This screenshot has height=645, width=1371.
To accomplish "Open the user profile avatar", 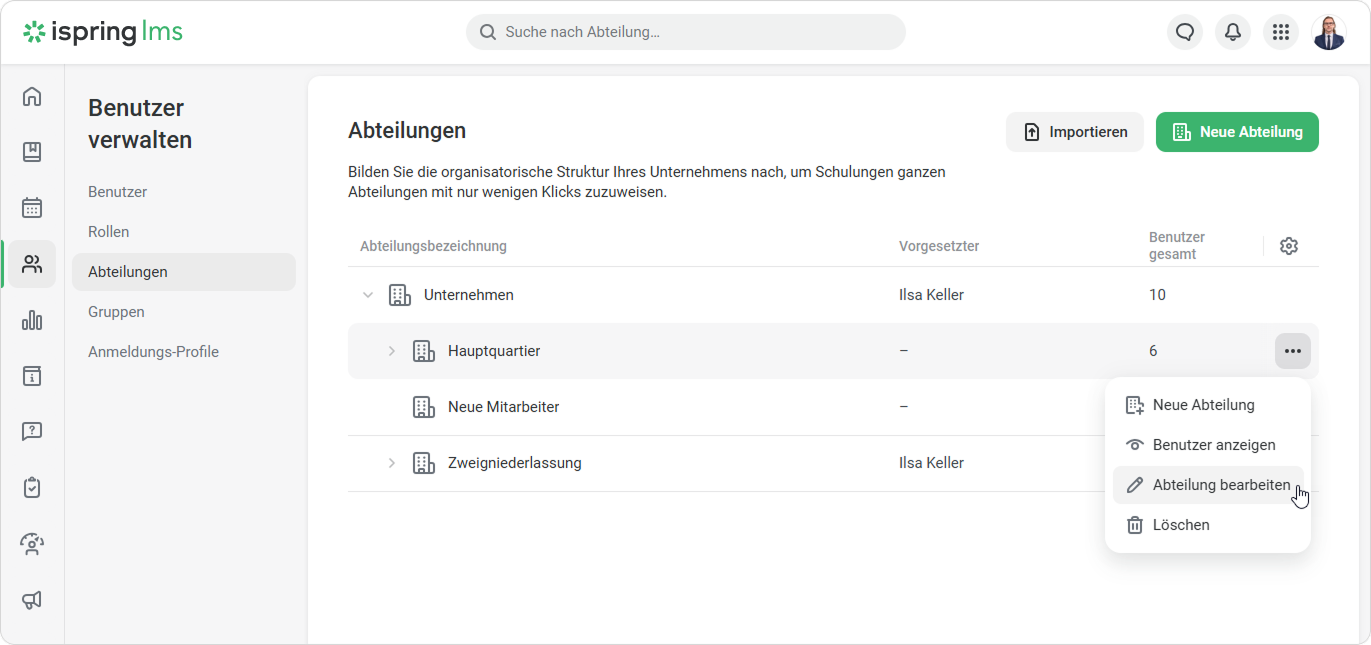I will (1329, 32).
